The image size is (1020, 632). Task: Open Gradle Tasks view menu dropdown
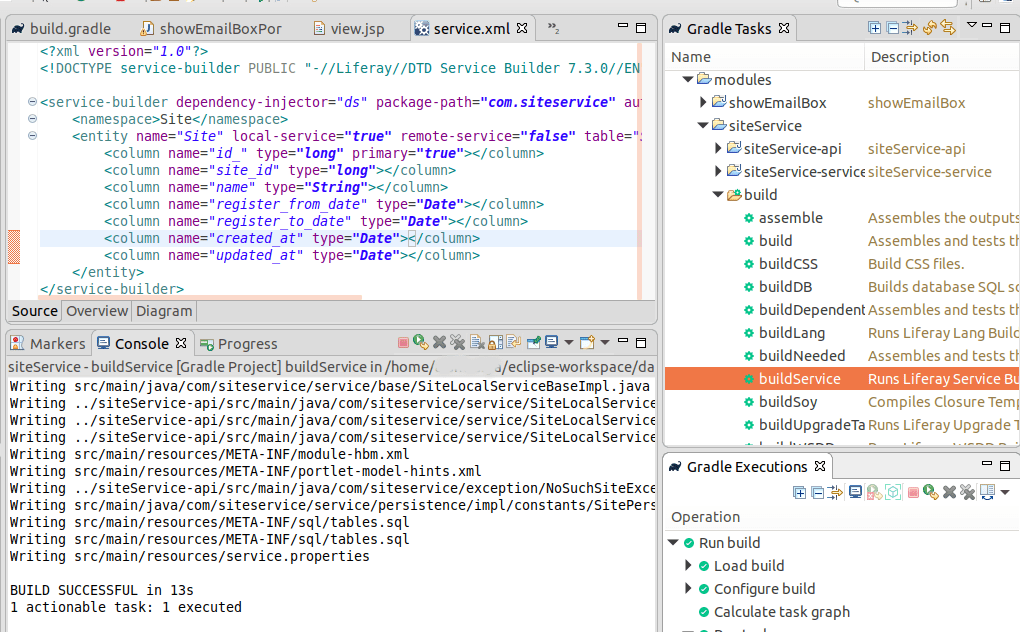(x=972, y=26)
